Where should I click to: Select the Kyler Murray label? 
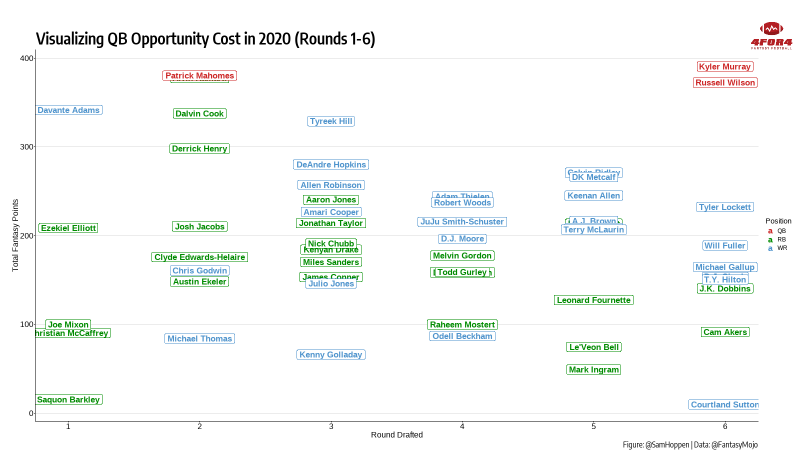click(725, 67)
